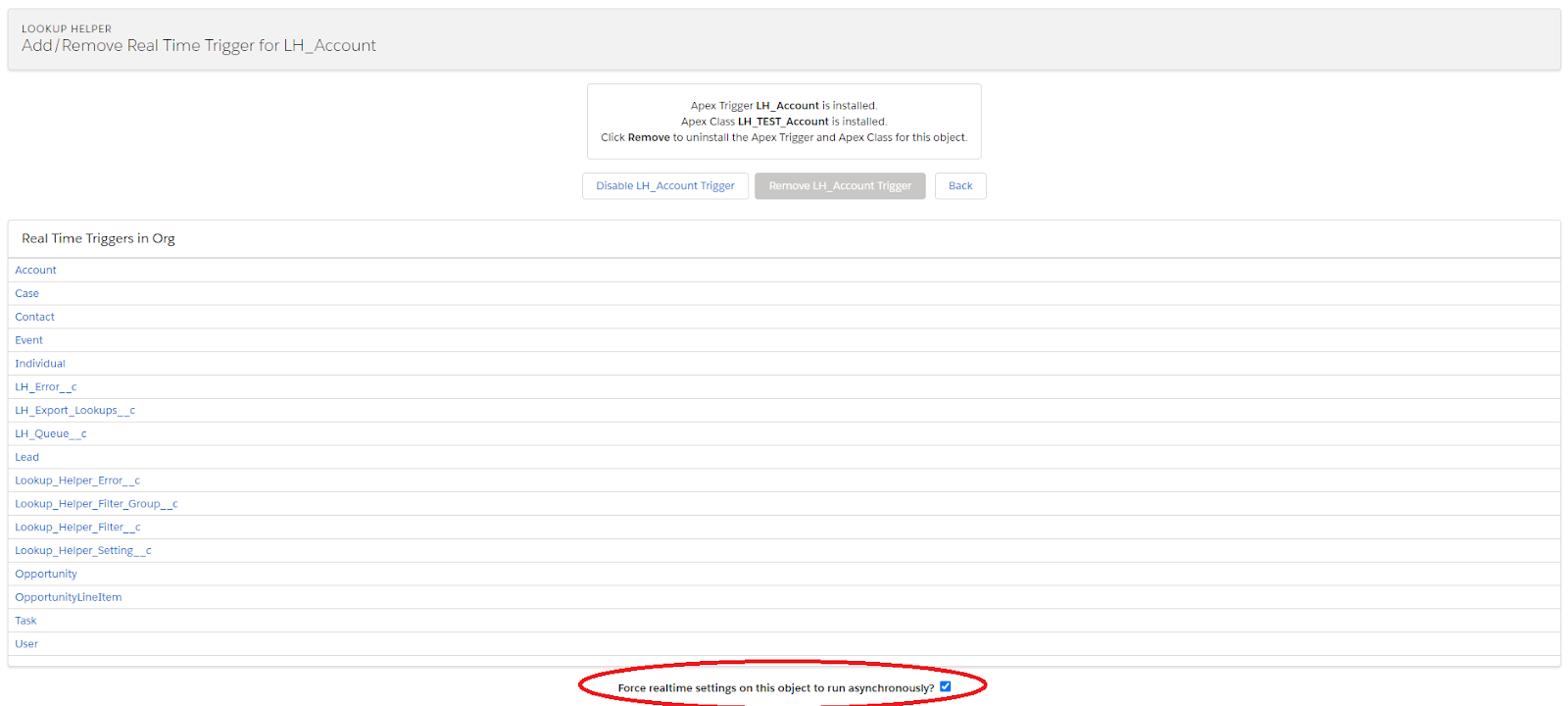Open LH_Export_Lookups__c link
Screen dimensions: 1568x706
tap(74, 411)
